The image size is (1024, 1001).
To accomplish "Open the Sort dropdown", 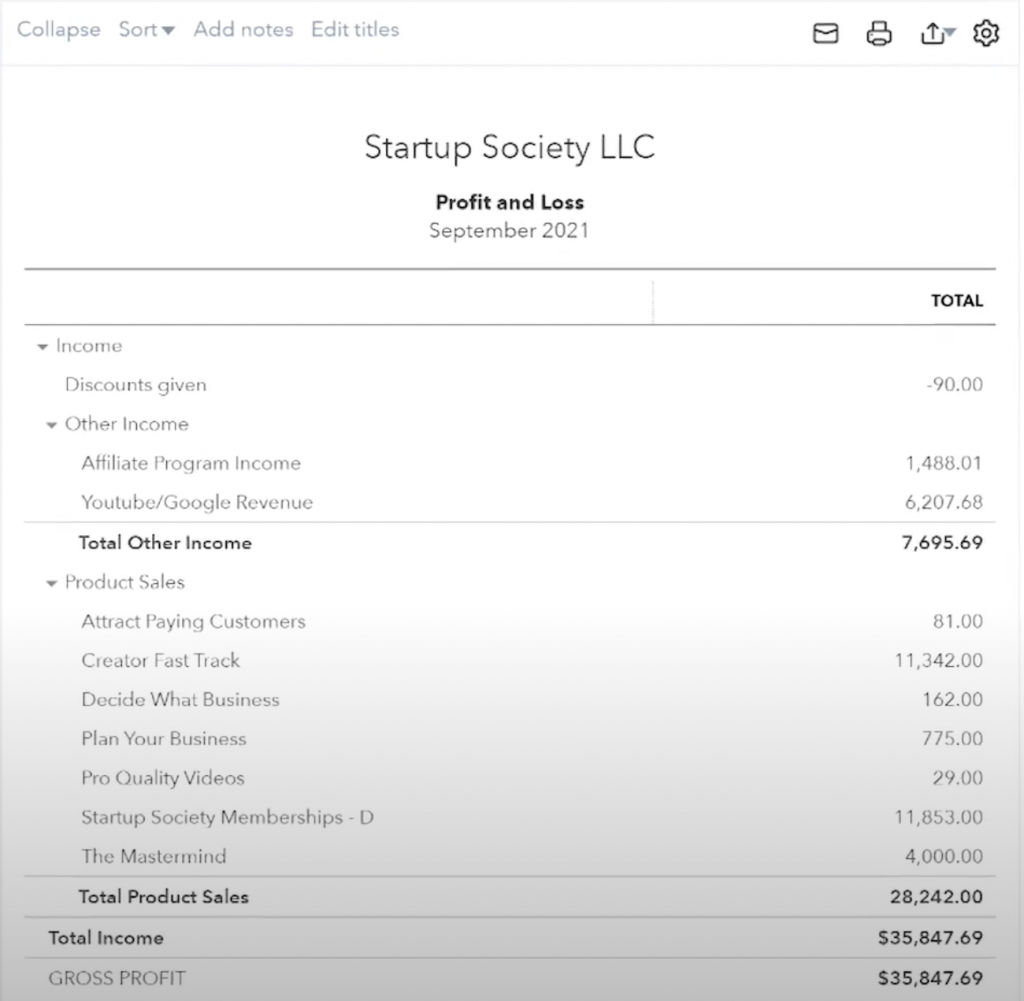I will [x=146, y=29].
